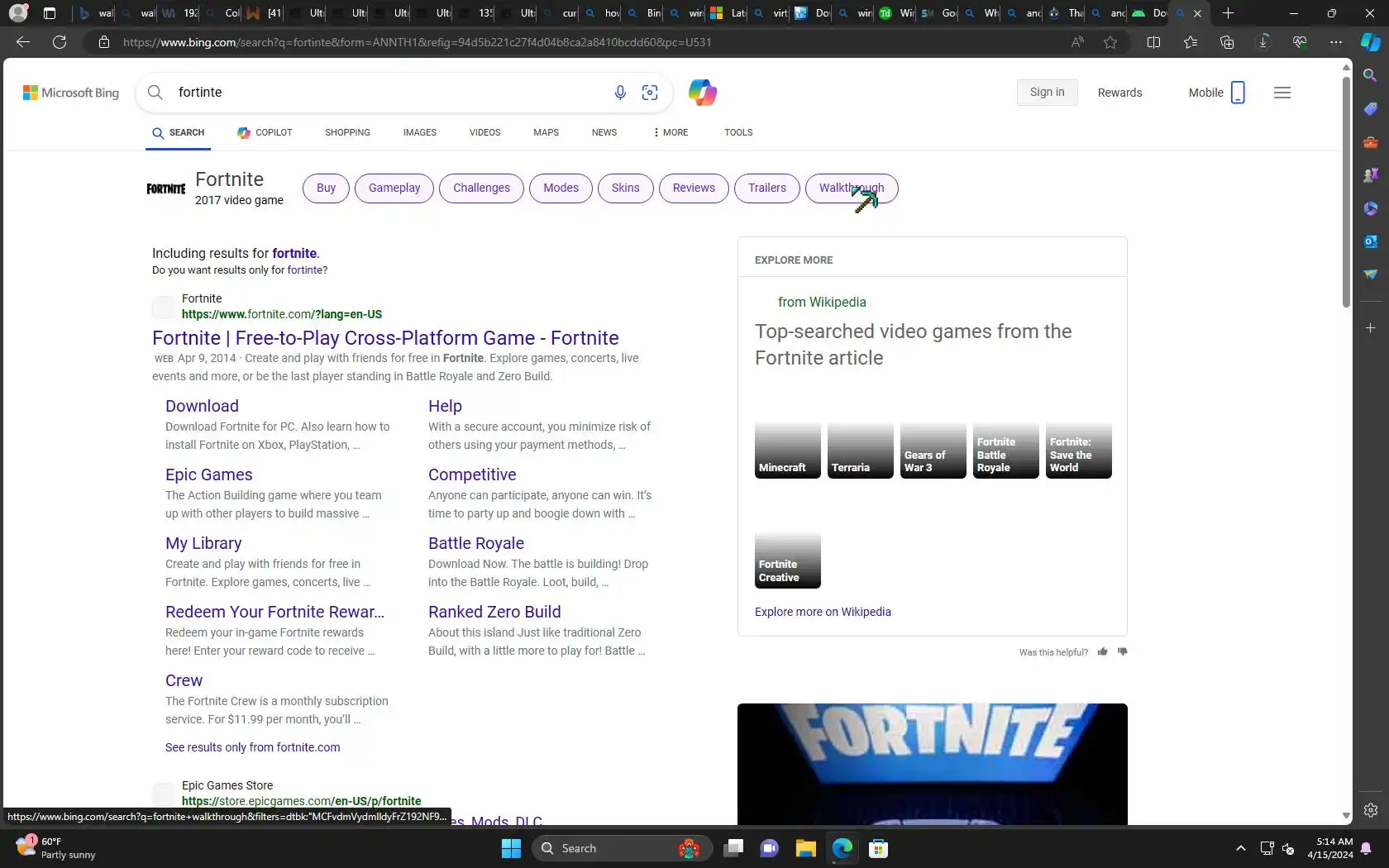Open the Outlook sidebar icon
1389x868 pixels.
(1371, 241)
